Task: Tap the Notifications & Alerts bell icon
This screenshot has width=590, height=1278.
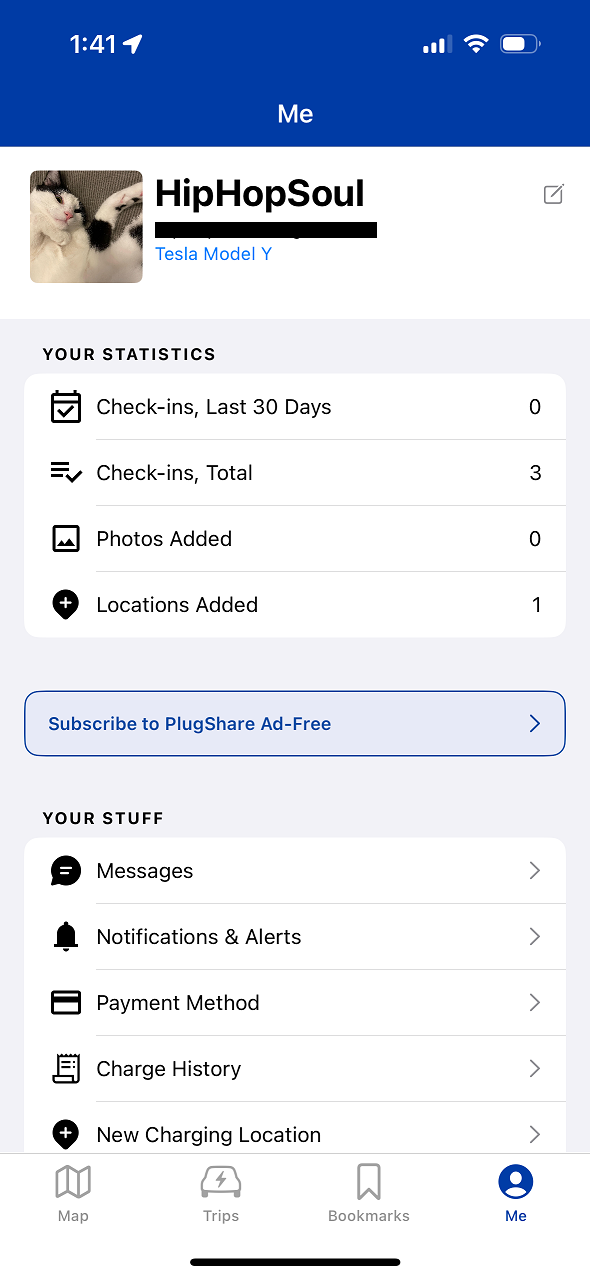Action: pyautogui.click(x=66, y=937)
